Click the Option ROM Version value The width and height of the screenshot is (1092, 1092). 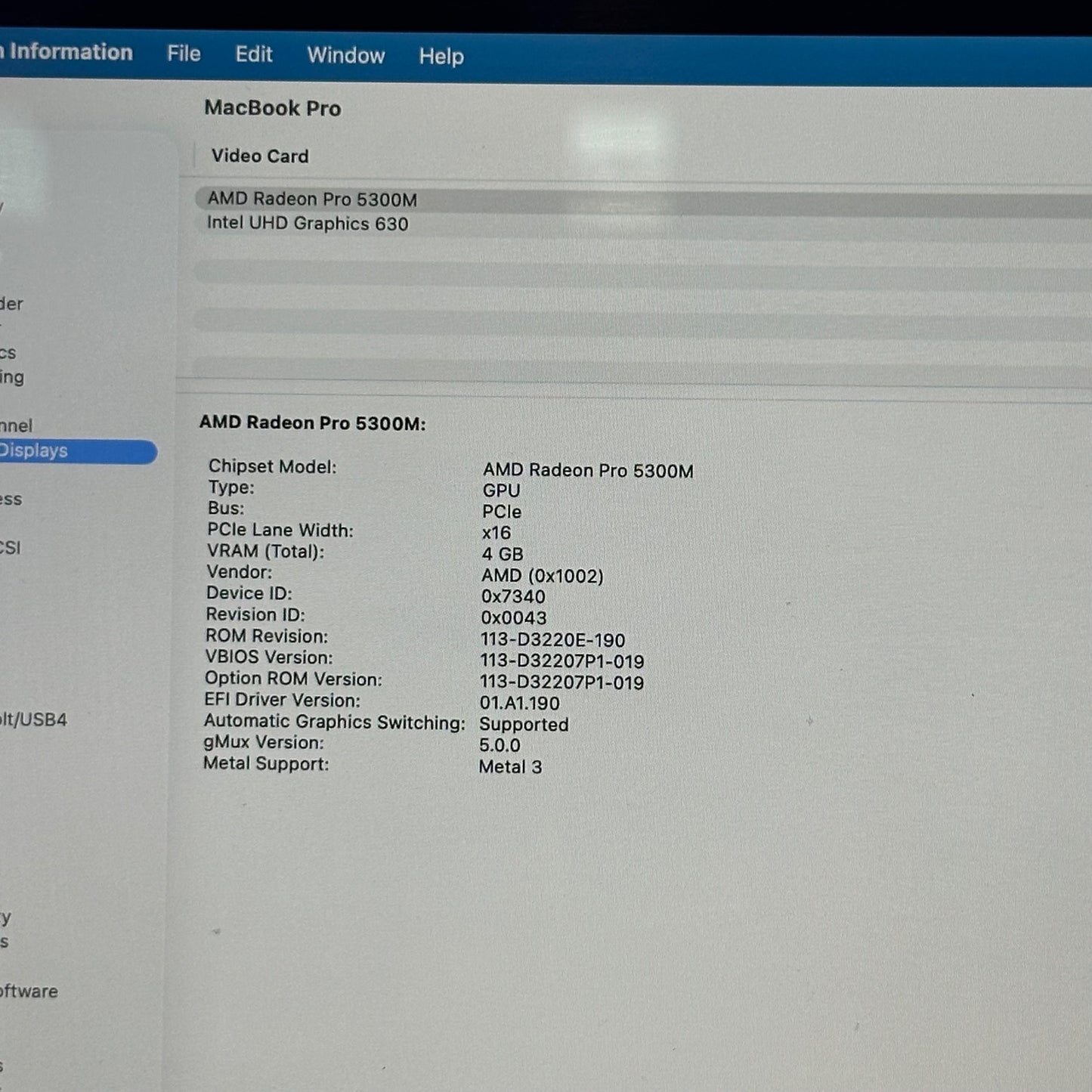(x=561, y=682)
